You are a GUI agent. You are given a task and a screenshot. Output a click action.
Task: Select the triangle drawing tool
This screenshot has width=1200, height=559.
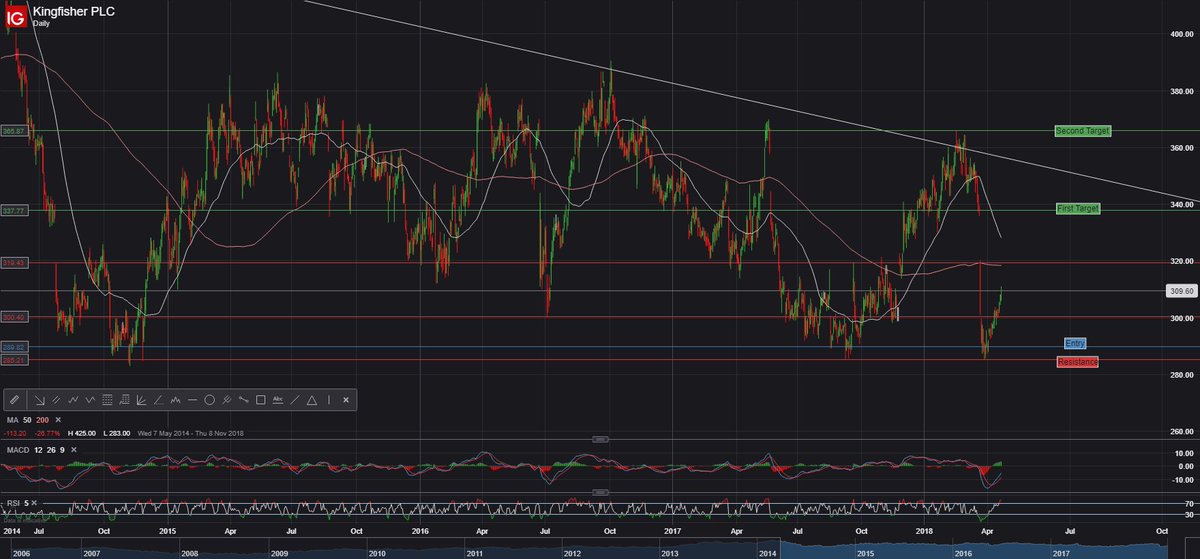click(312, 400)
